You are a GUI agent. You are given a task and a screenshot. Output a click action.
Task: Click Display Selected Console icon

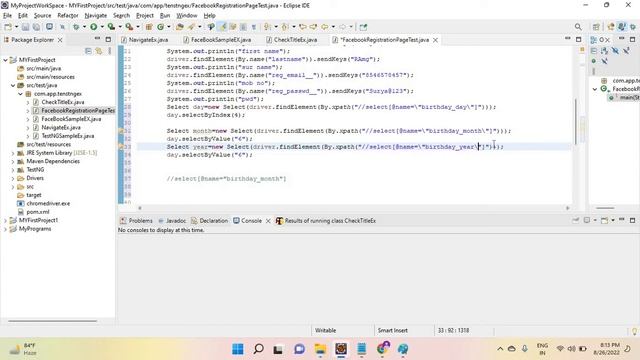tap(587, 220)
